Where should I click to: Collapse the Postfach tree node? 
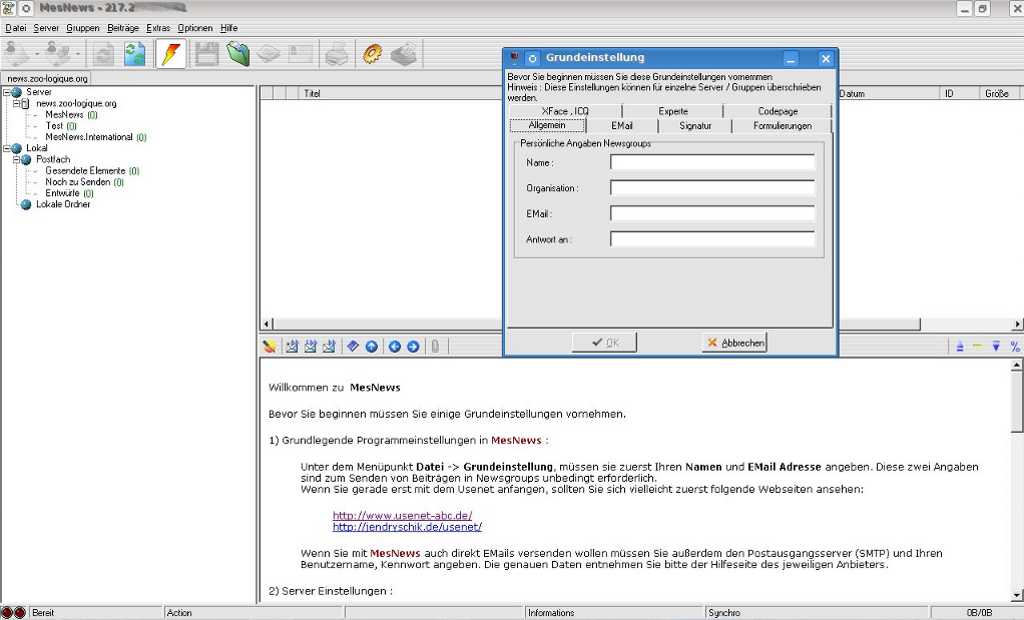(x=16, y=160)
